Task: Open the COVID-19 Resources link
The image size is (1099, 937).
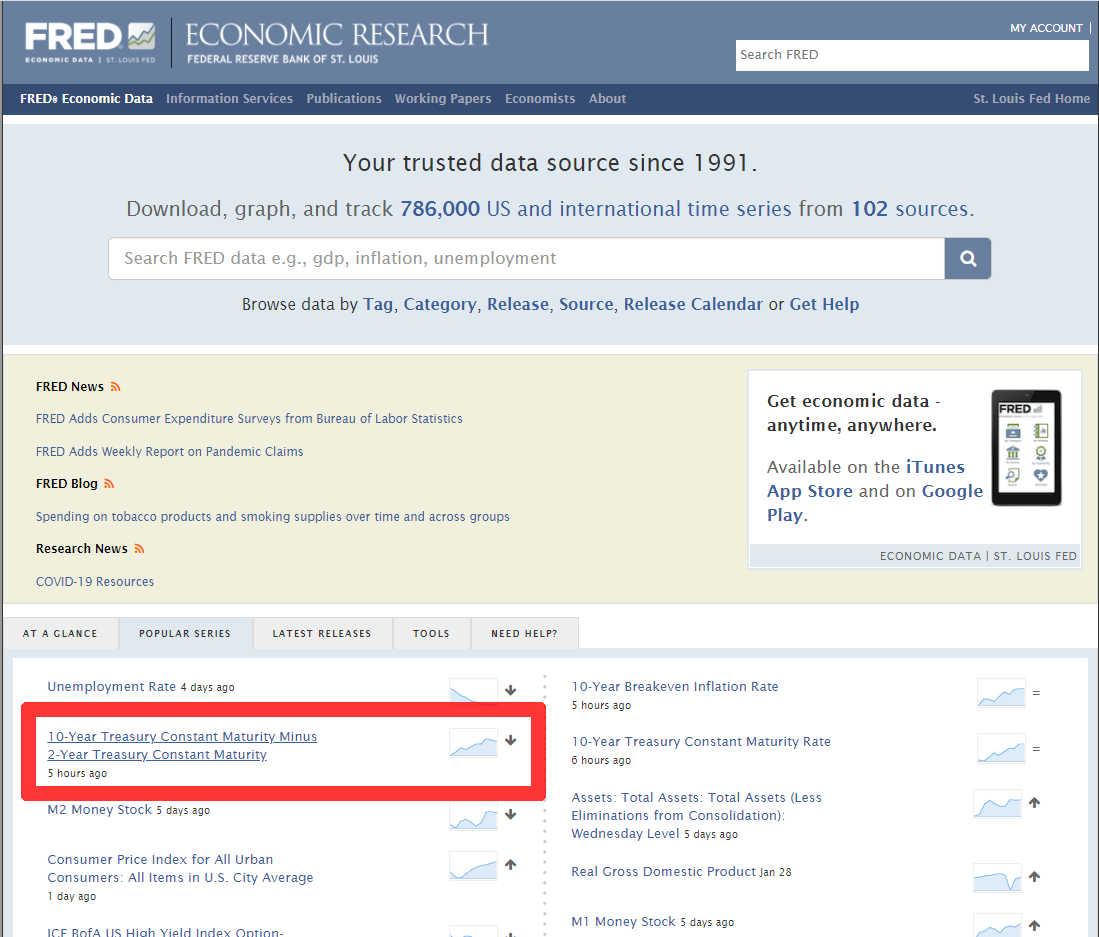Action: click(x=95, y=582)
